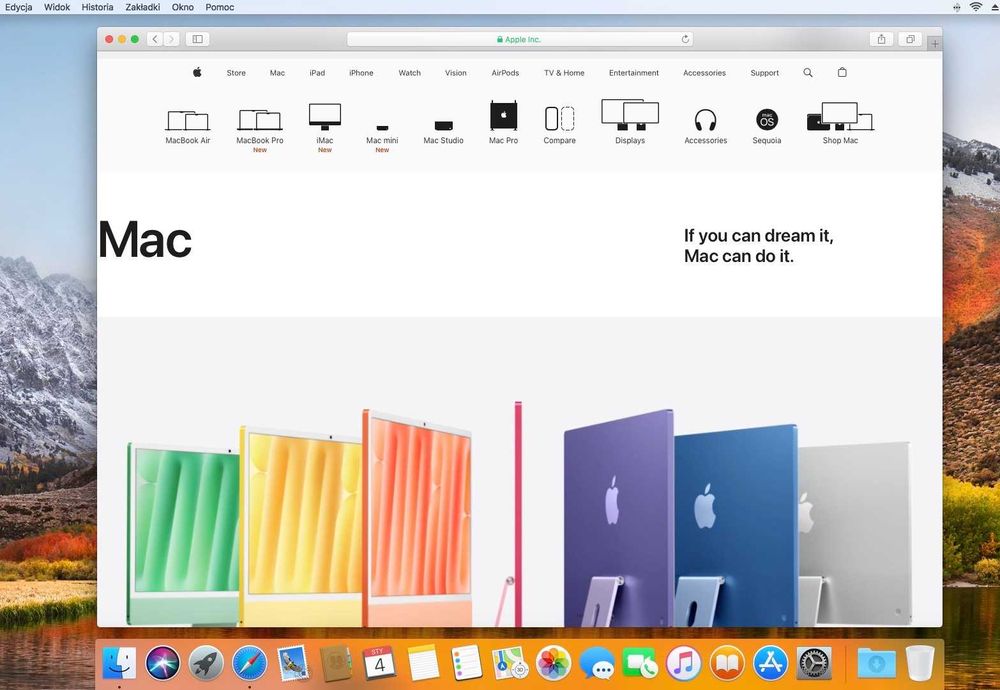Open Reminders in the Dock
Image resolution: width=1000 pixels, height=690 pixels.
tap(466, 663)
